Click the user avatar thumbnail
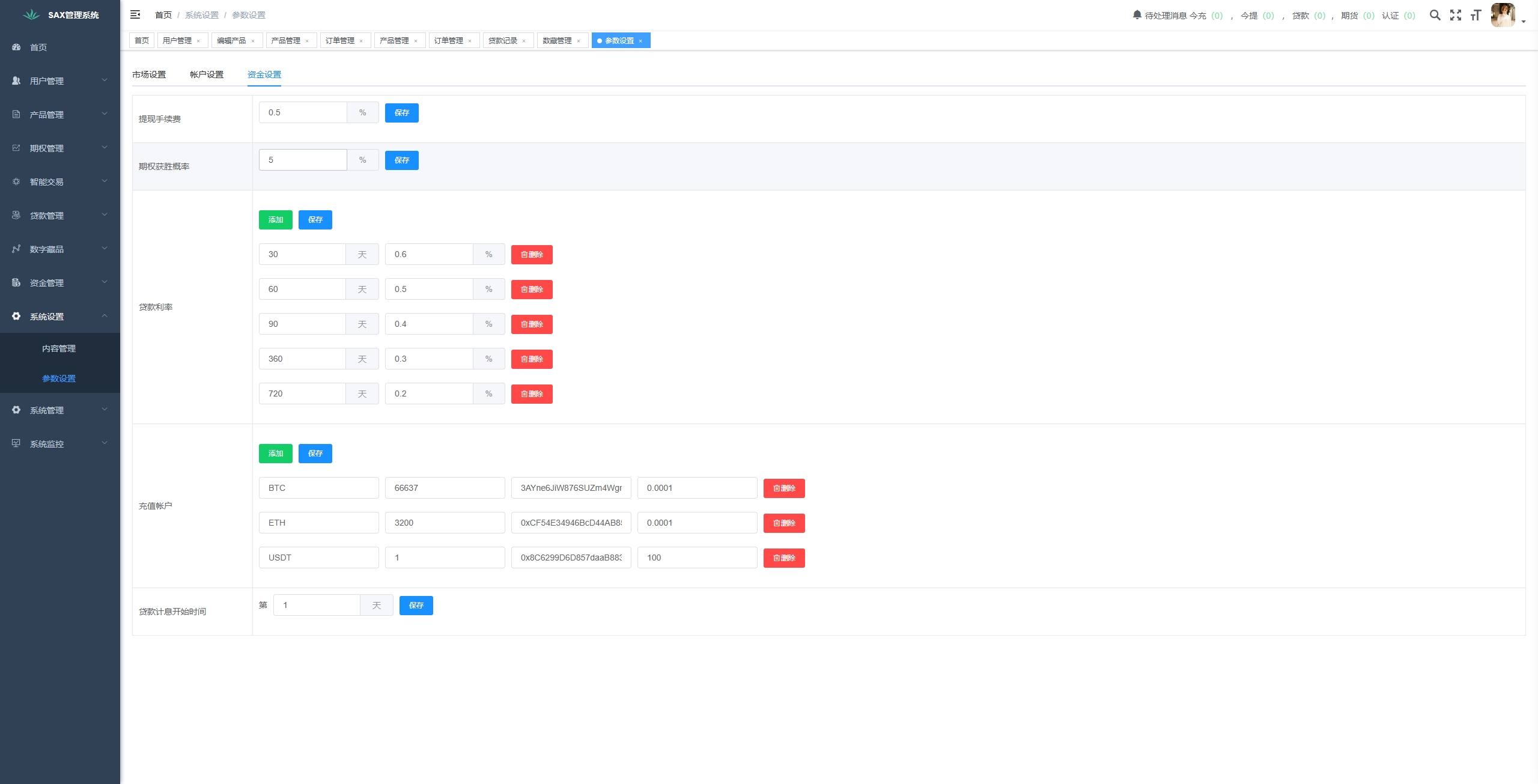Screen dimensions: 1538x784 (x=1503, y=15)
